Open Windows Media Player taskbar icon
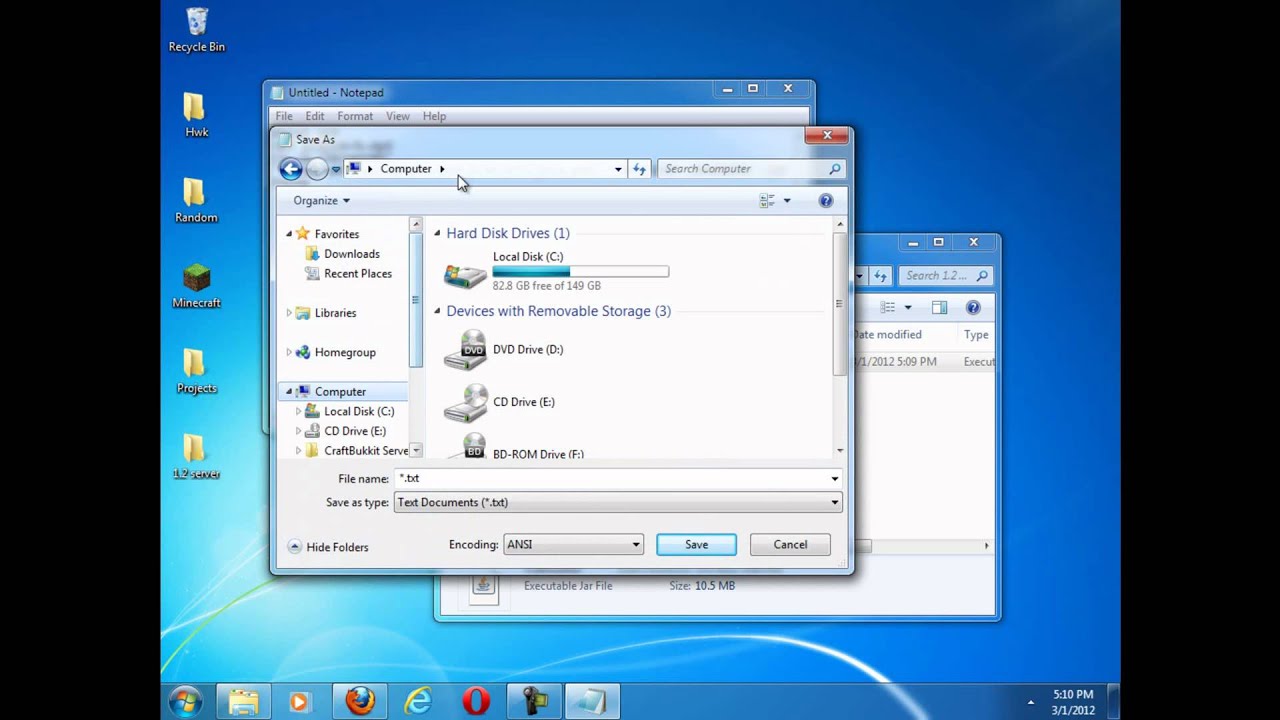This screenshot has width=1280, height=720. click(x=299, y=701)
